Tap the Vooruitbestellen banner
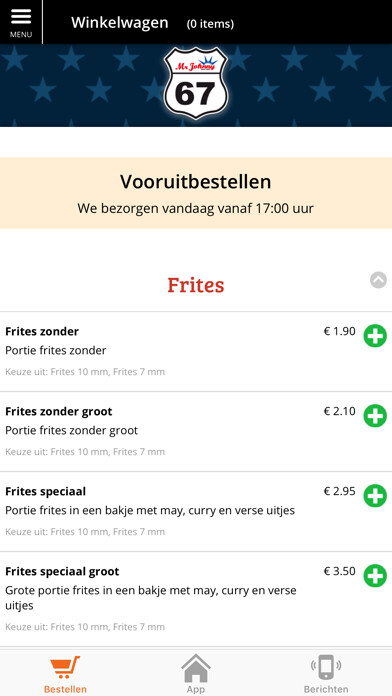Image resolution: width=392 pixels, height=696 pixels. (196, 193)
